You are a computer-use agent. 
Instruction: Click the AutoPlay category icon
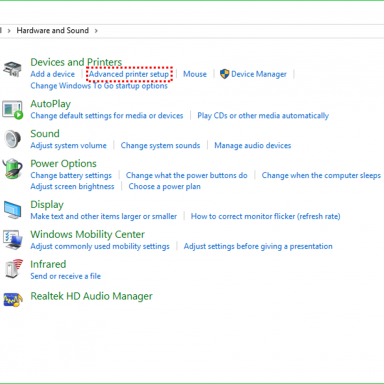pos(12,110)
